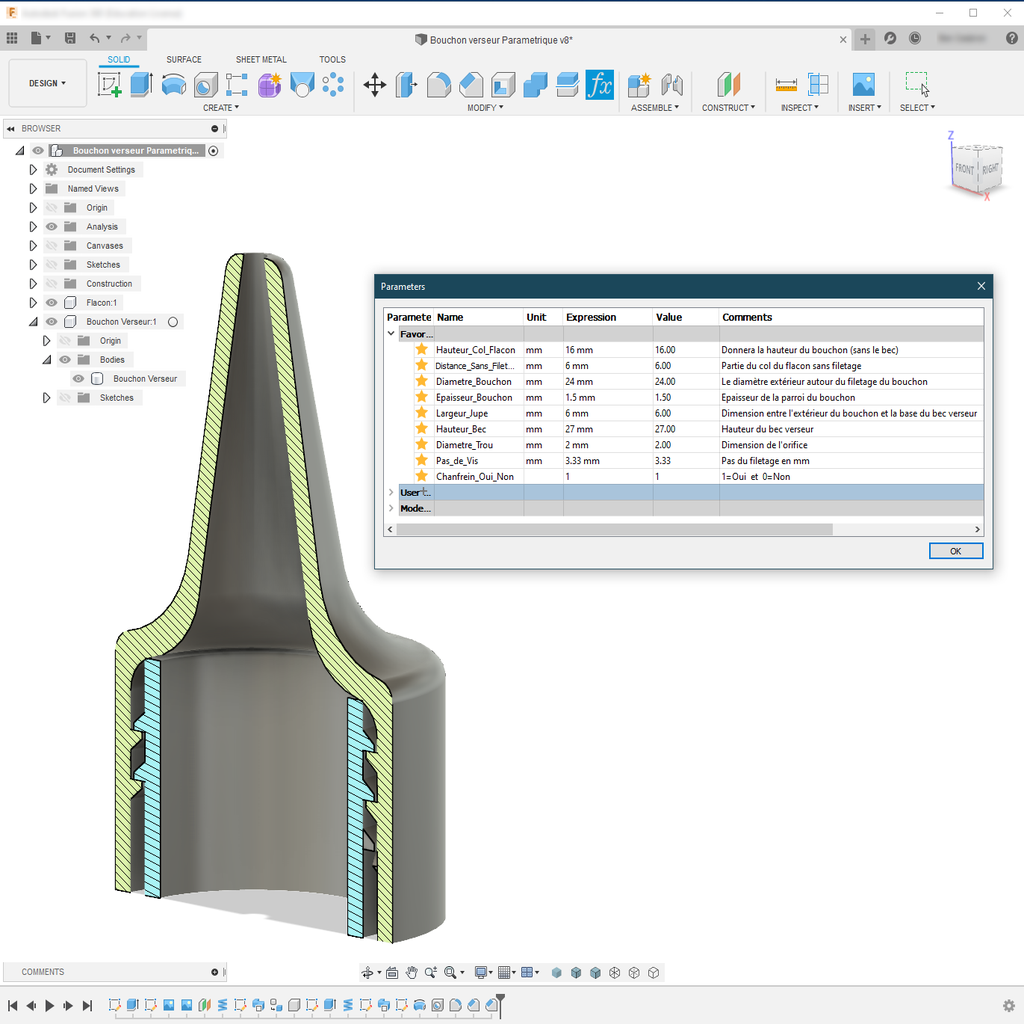The image size is (1024, 1024).
Task: Click the Parameters dialog horizontal scrollbar
Action: (614, 529)
